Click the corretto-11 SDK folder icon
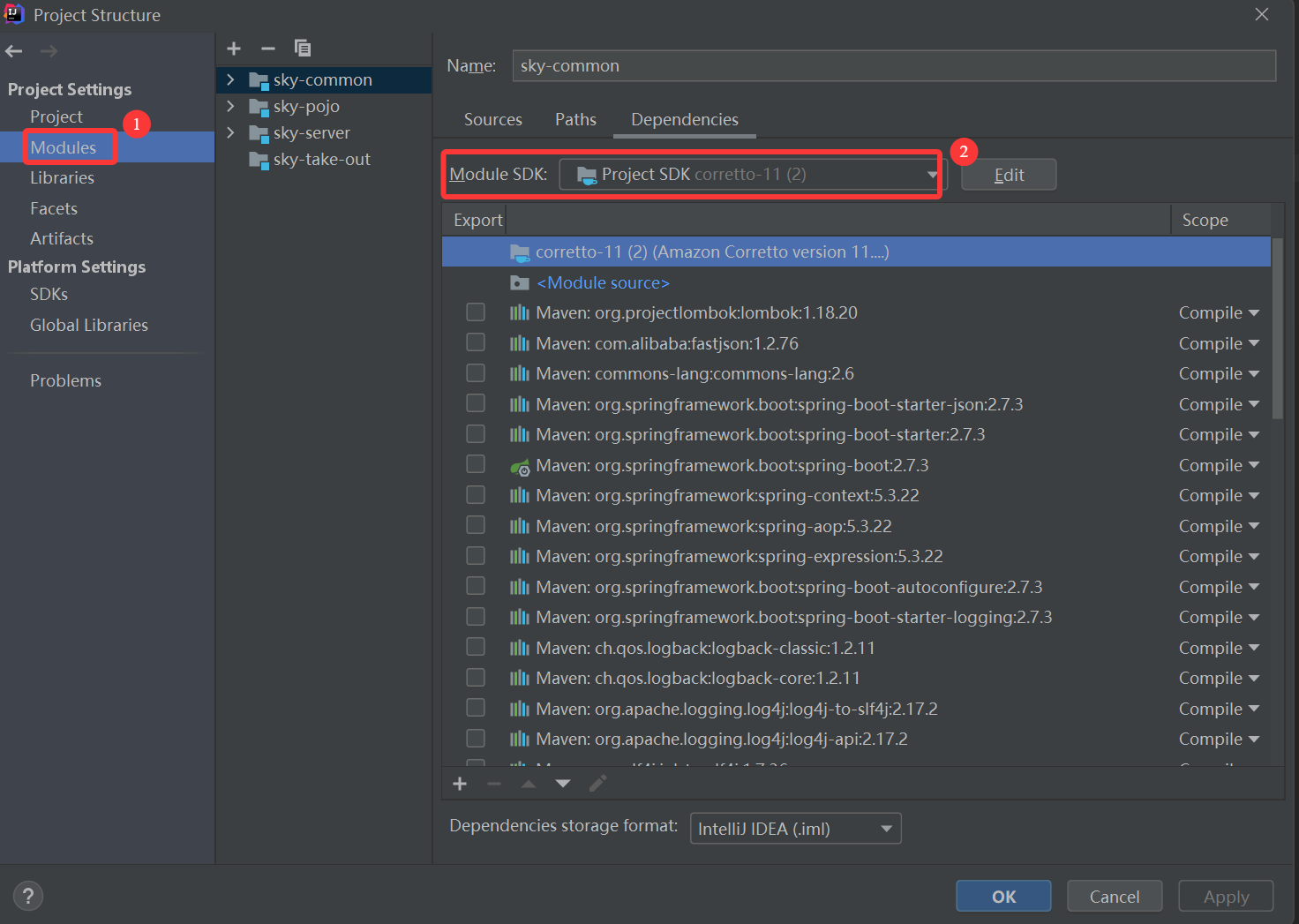Image resolution: width=1299 pixels, height=924 pixels. 520,252
